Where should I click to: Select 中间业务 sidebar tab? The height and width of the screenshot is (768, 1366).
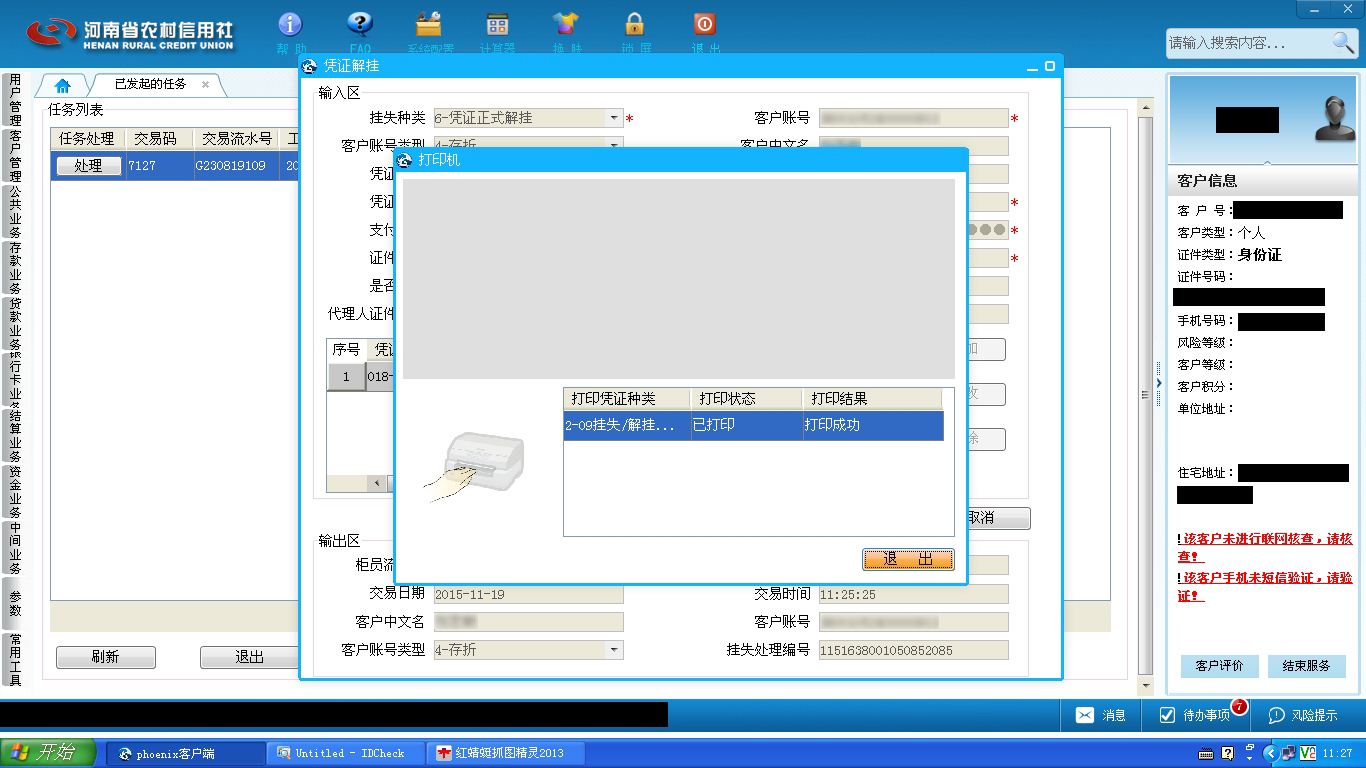[15, 547]
